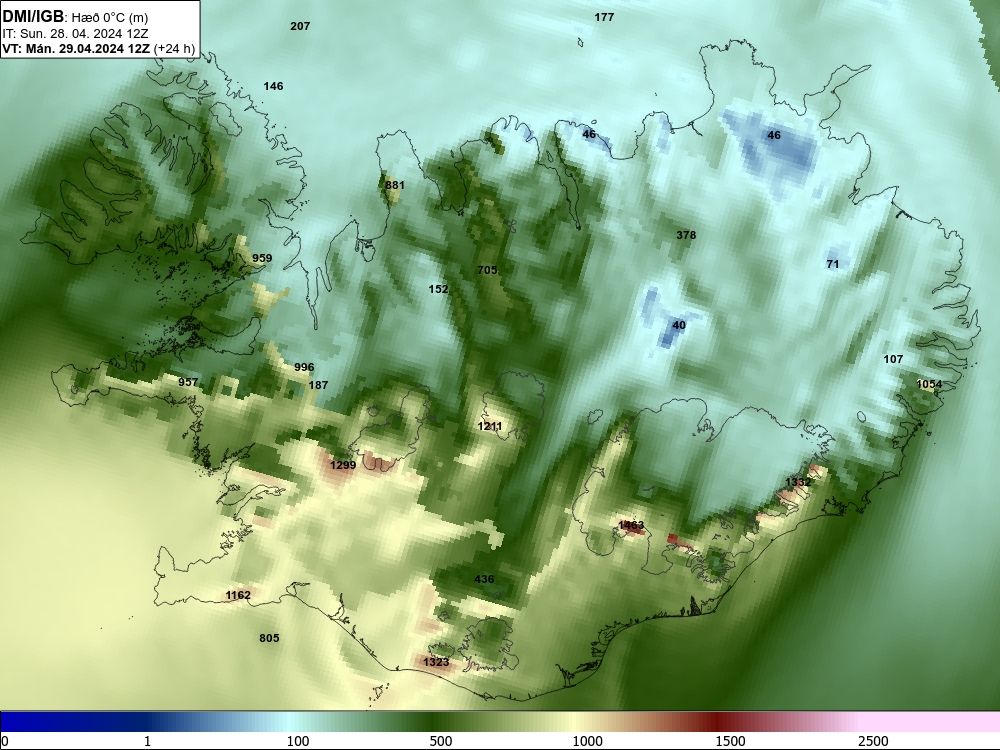This screenshot has height=750, width=1000.
Task: Select the 107 value label
Action: 893,360
